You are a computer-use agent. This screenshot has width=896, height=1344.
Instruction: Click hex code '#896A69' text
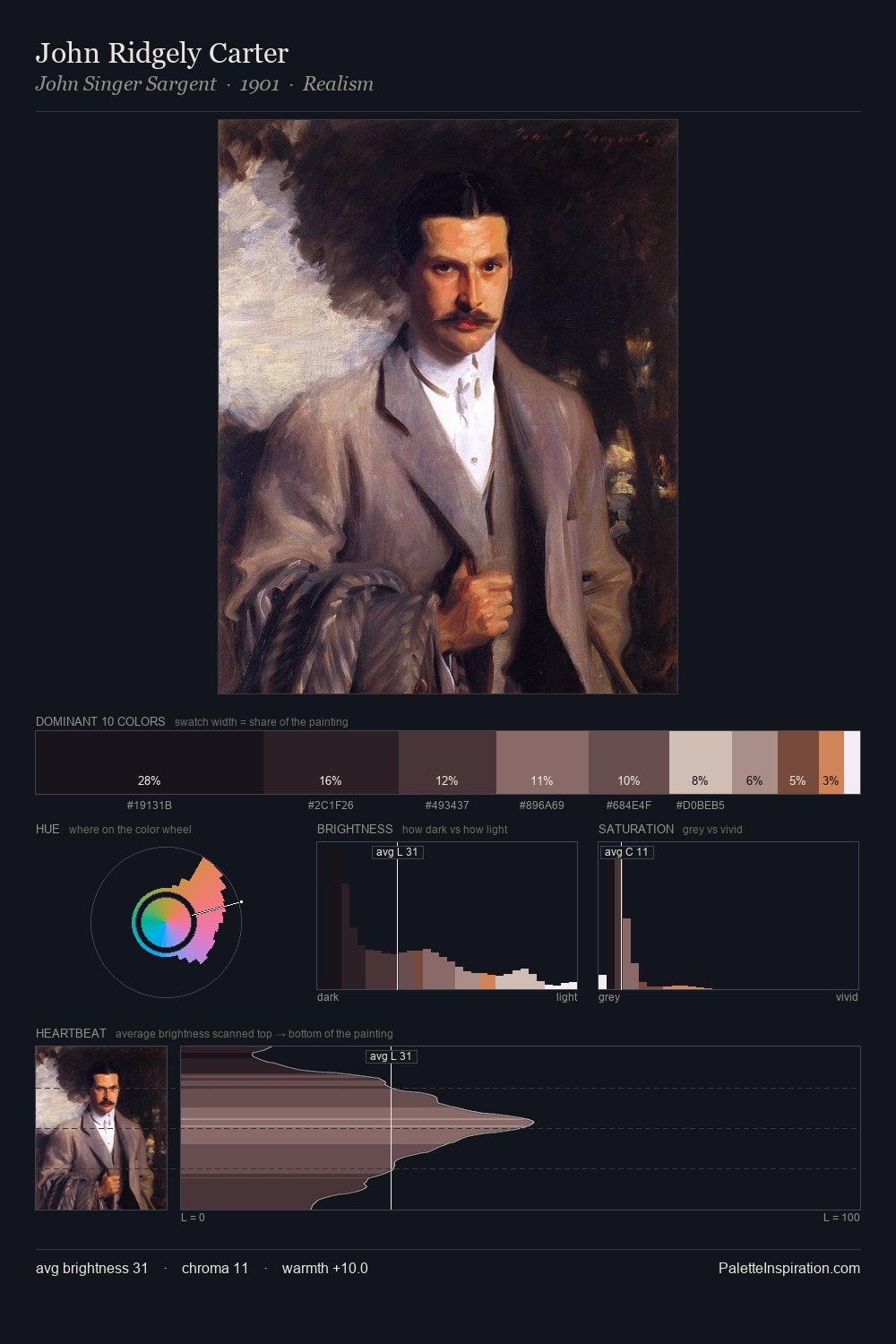(542, 806)
